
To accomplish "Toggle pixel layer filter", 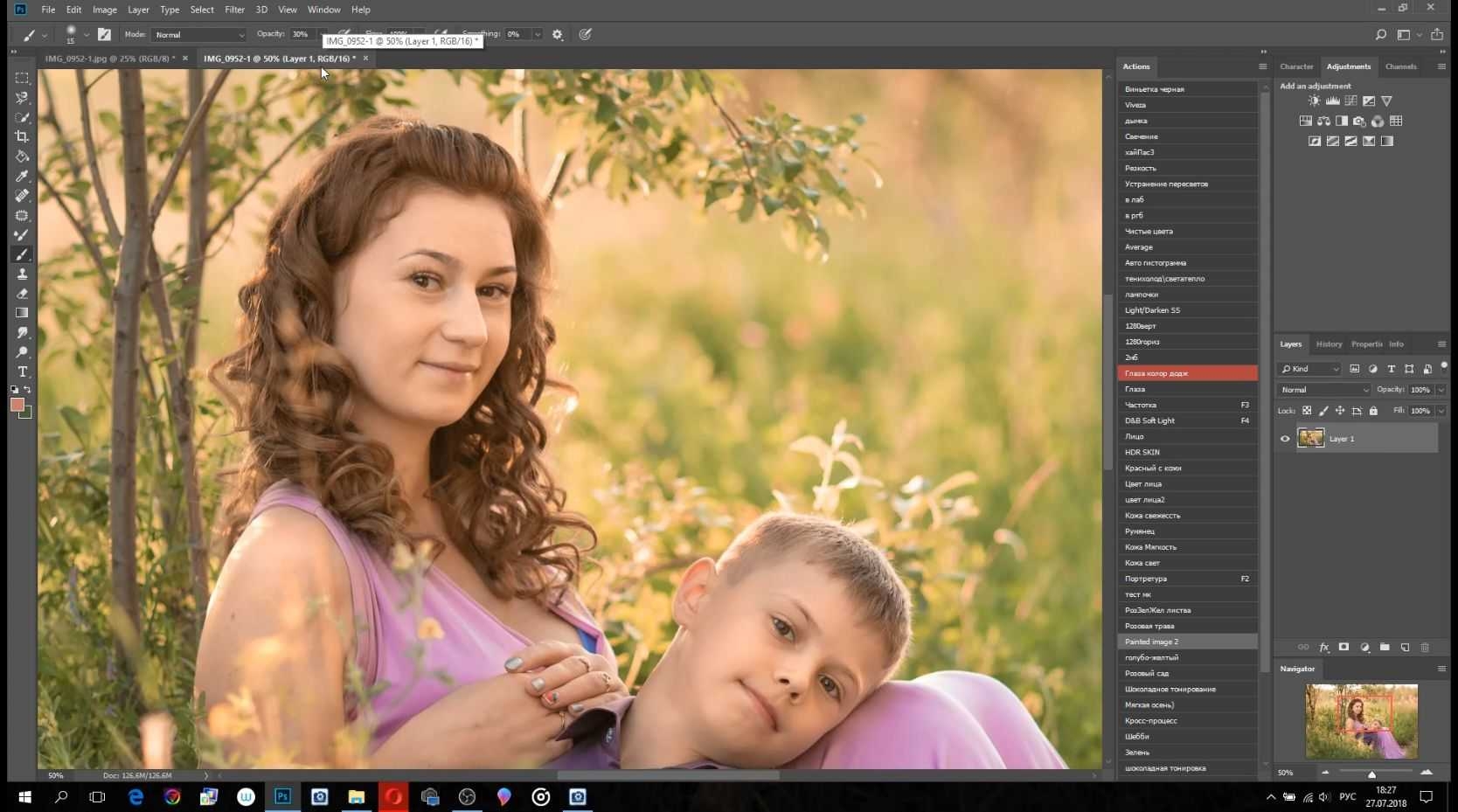I will pos(1355,369).
